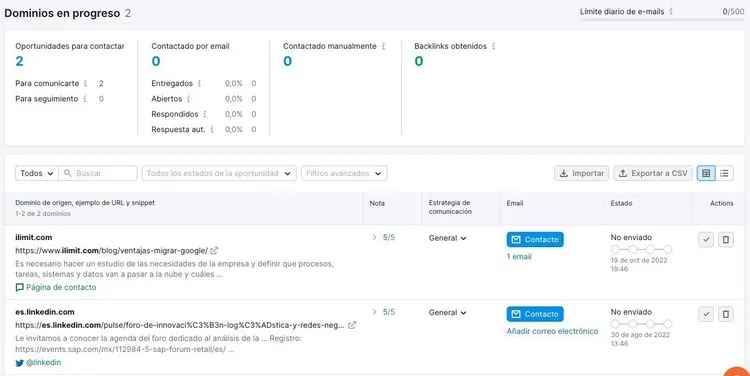The height and width of the screenshot is (376, 750).
Task: Delete the ilimit.com row with trash icon
Action: click(x=726, y=239)
